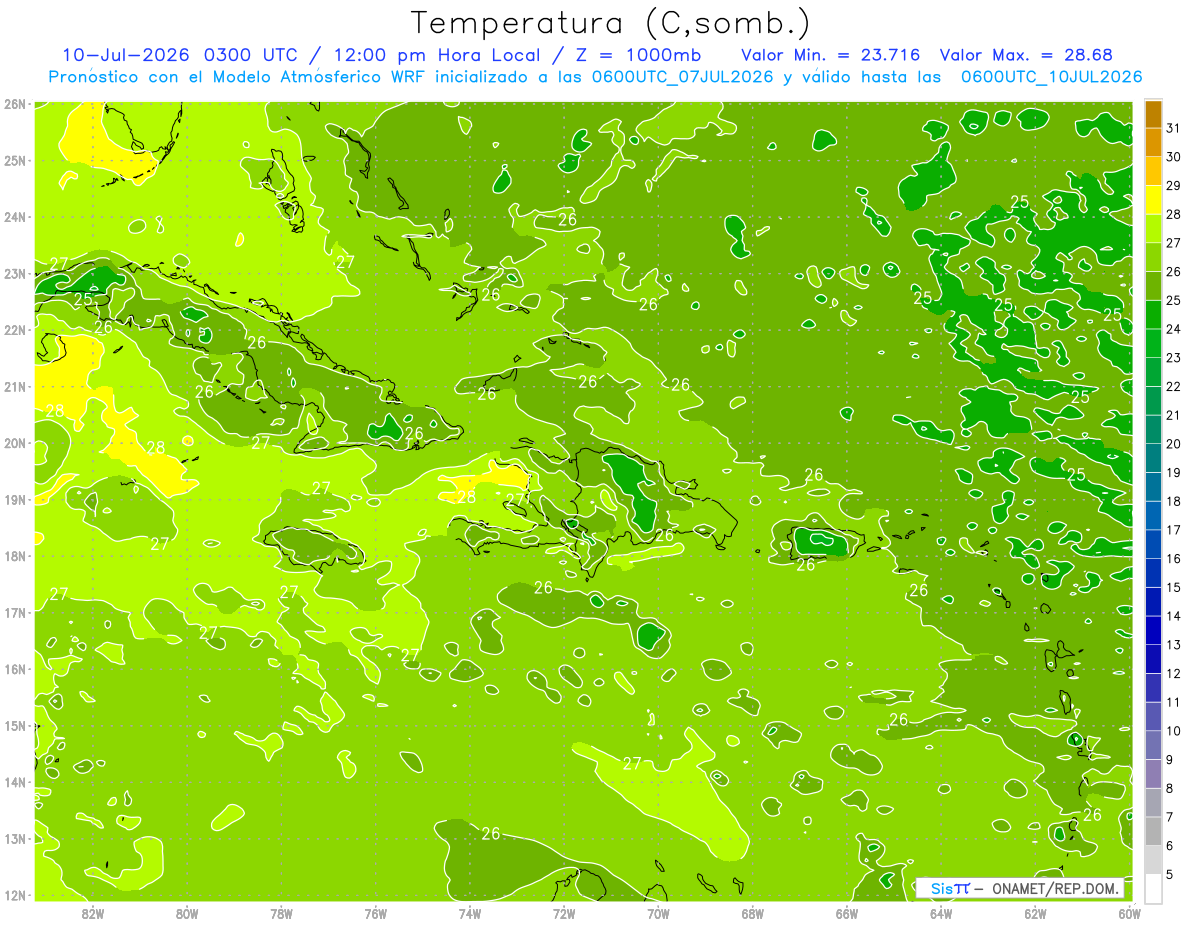
Task: Click the "16N" latitude label
Action: [x=15, y=669]
